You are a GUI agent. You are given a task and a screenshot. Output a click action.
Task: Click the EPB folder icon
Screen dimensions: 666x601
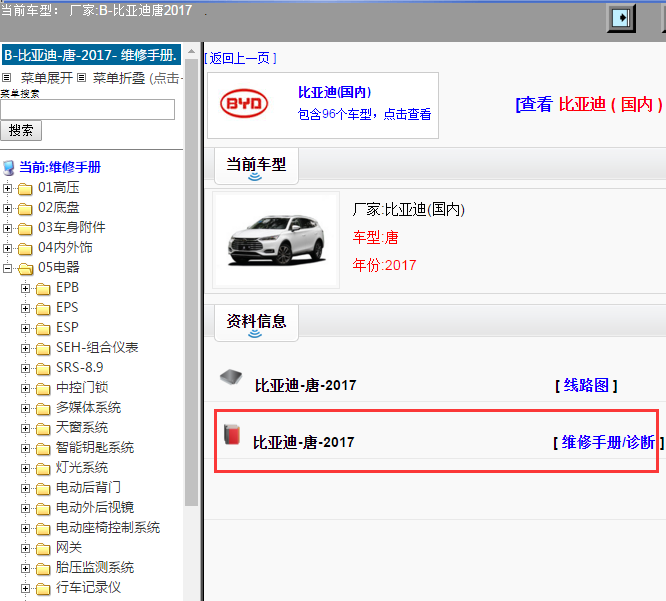tap(43, 289)
